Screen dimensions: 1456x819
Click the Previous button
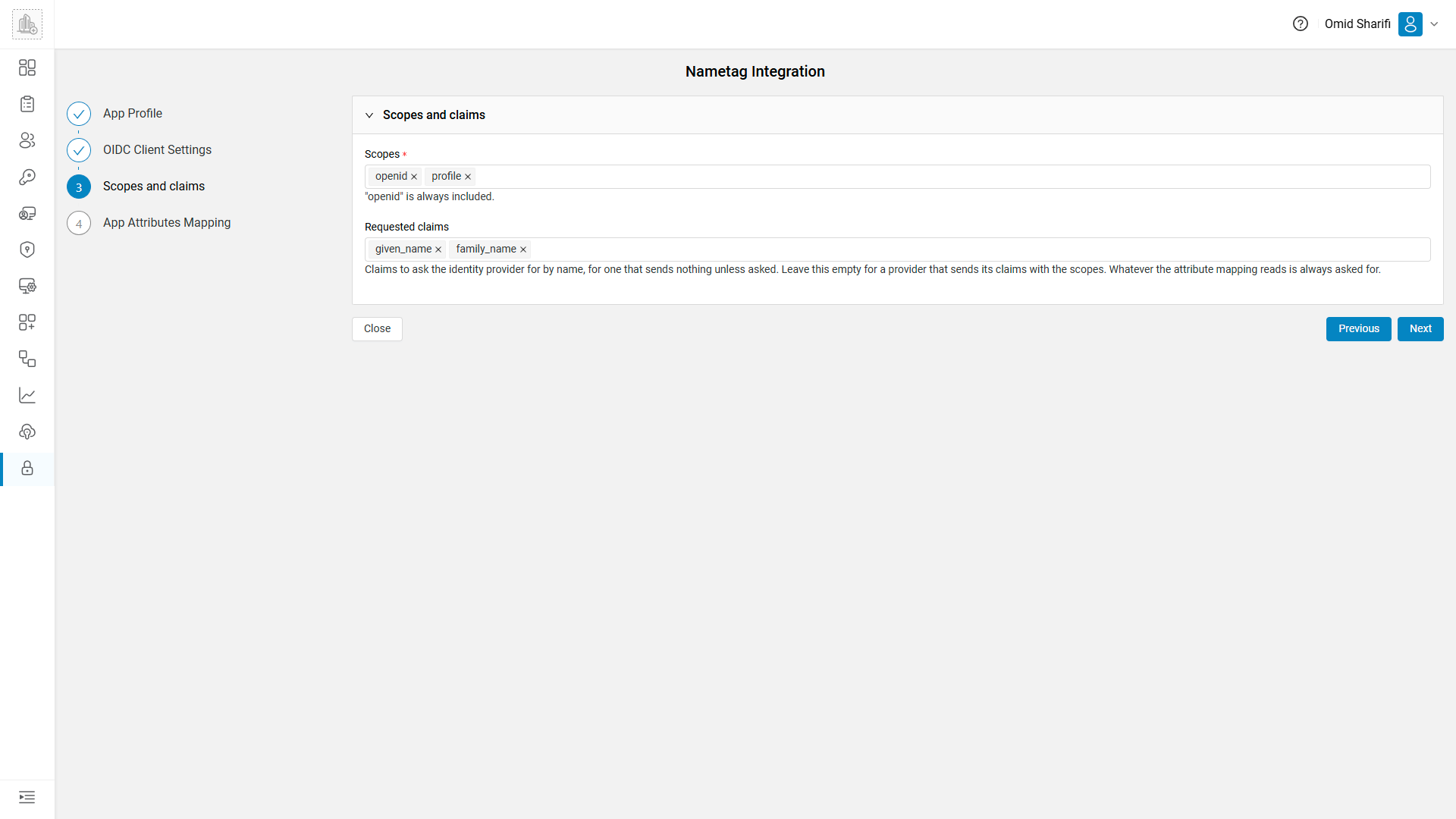1358,329
